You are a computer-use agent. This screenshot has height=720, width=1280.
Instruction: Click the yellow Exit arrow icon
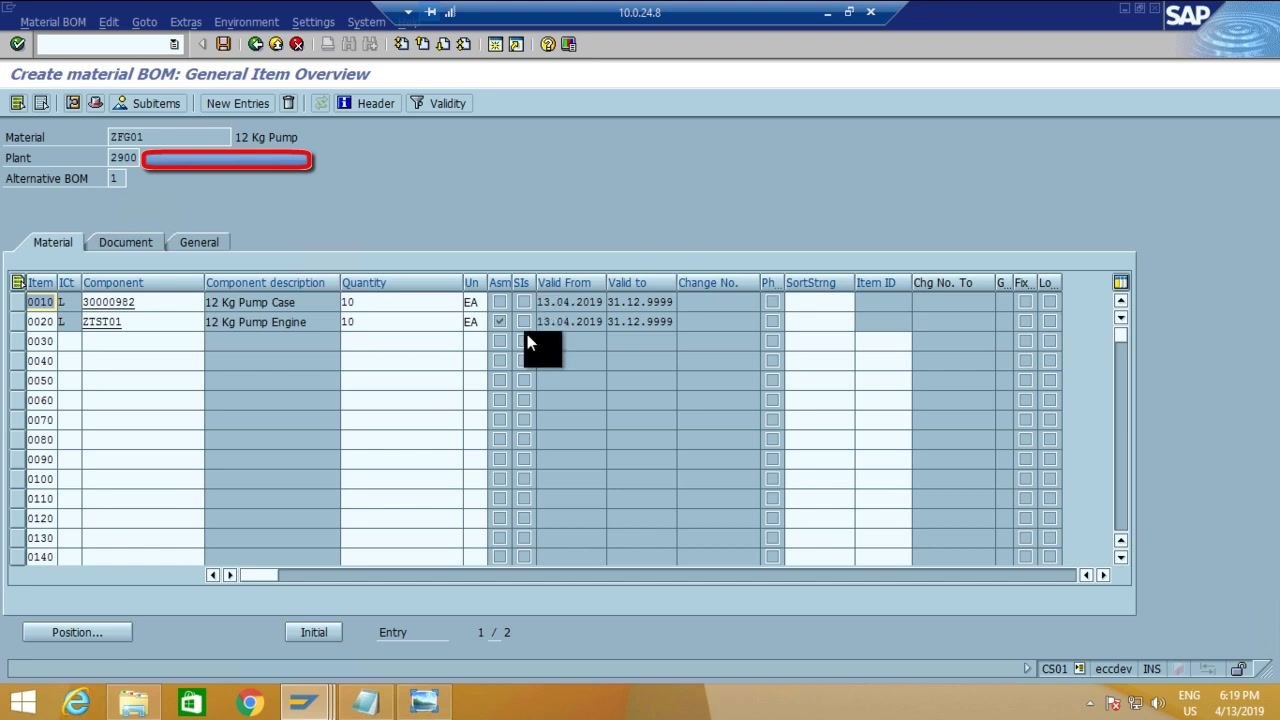tap(276, 44)
